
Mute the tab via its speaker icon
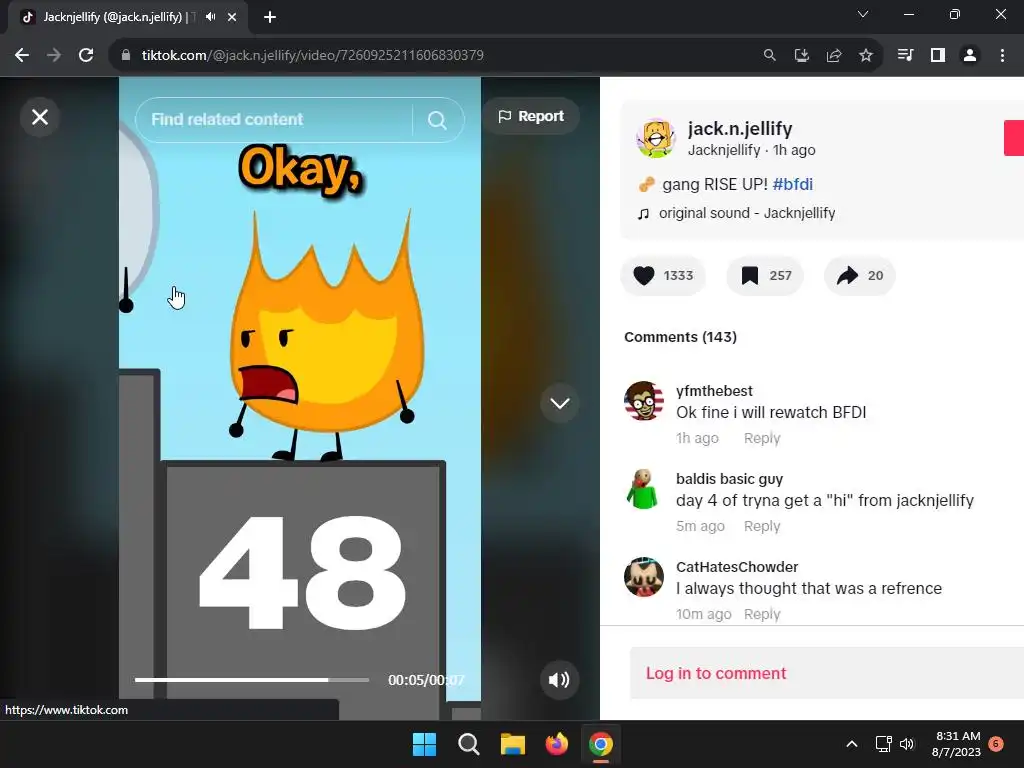(210, 17)
